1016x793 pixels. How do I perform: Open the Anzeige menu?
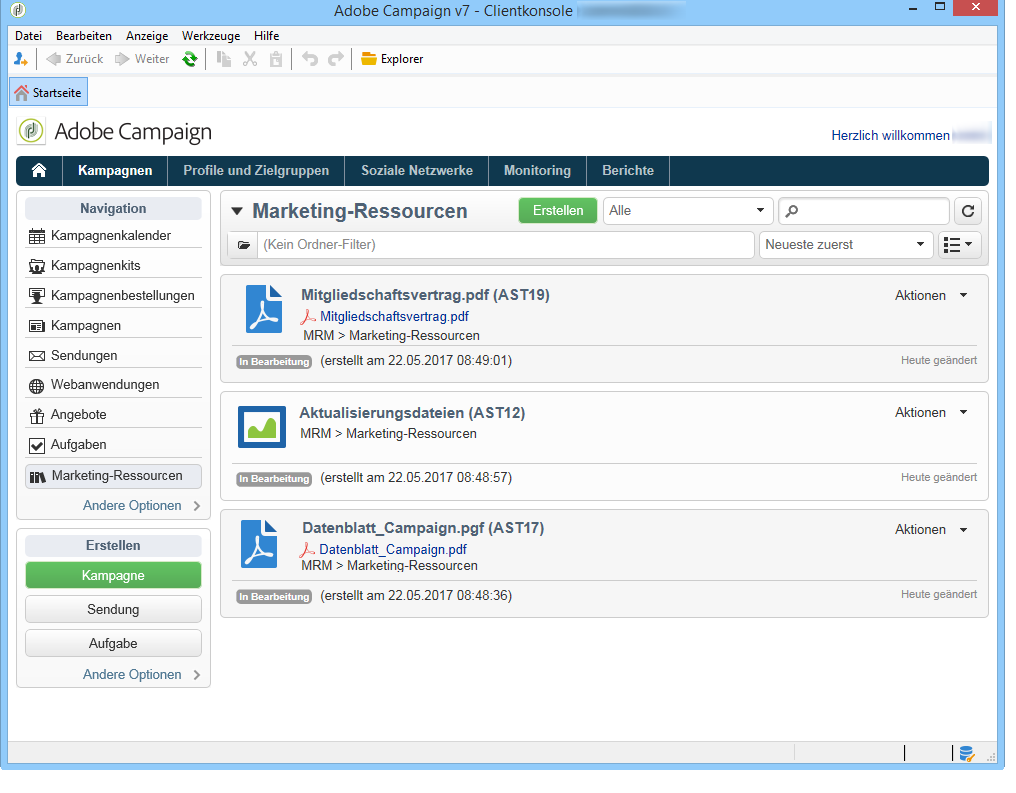pos(147,36)
